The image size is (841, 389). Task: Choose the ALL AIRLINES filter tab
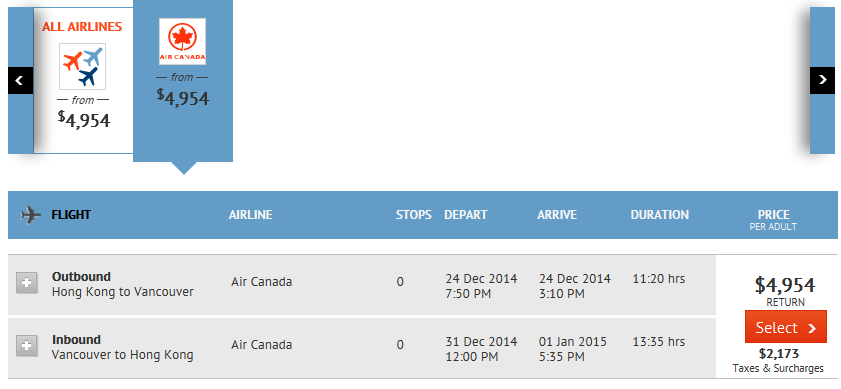coord(83,80)
